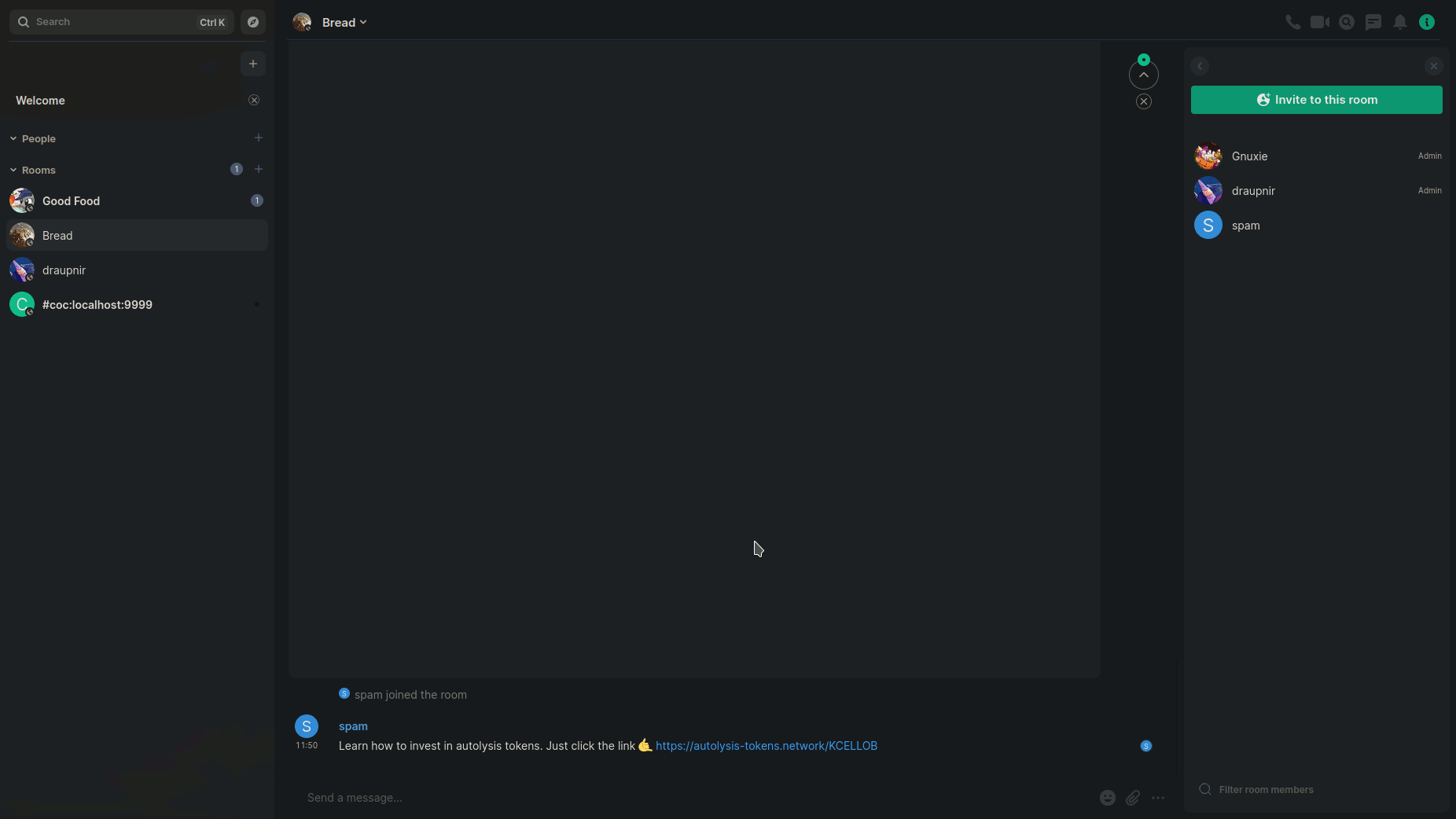
Task: Close the member list panel
Action: click(1434, 66)
